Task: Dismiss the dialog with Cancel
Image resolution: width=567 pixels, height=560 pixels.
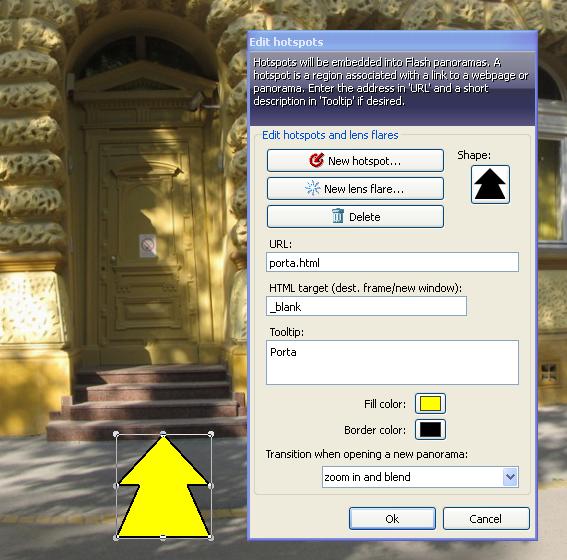Action: pos(486,518)
